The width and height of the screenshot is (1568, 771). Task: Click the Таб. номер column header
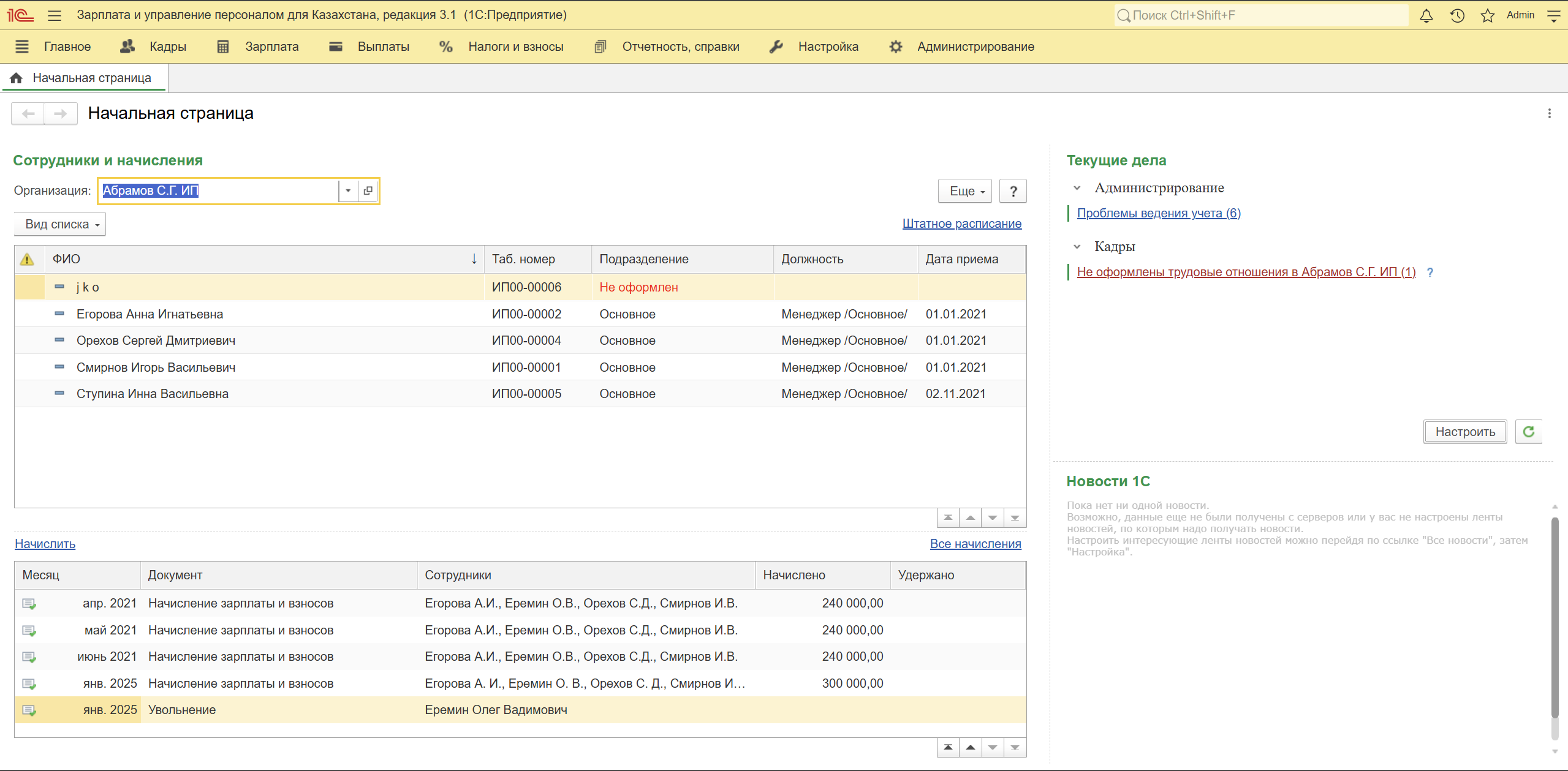point(538,259)
